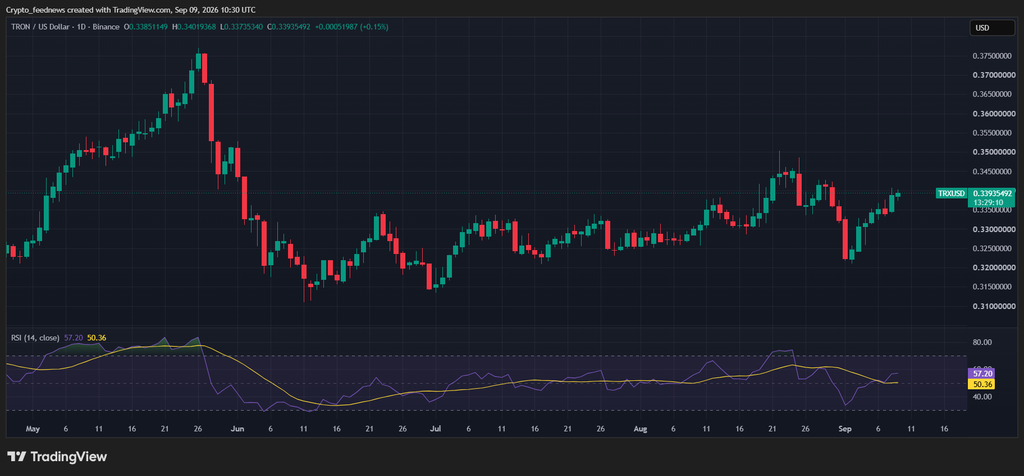
Task: Click the Crypto_feednews created with TradingView.com caption
Action: (131, 10)
